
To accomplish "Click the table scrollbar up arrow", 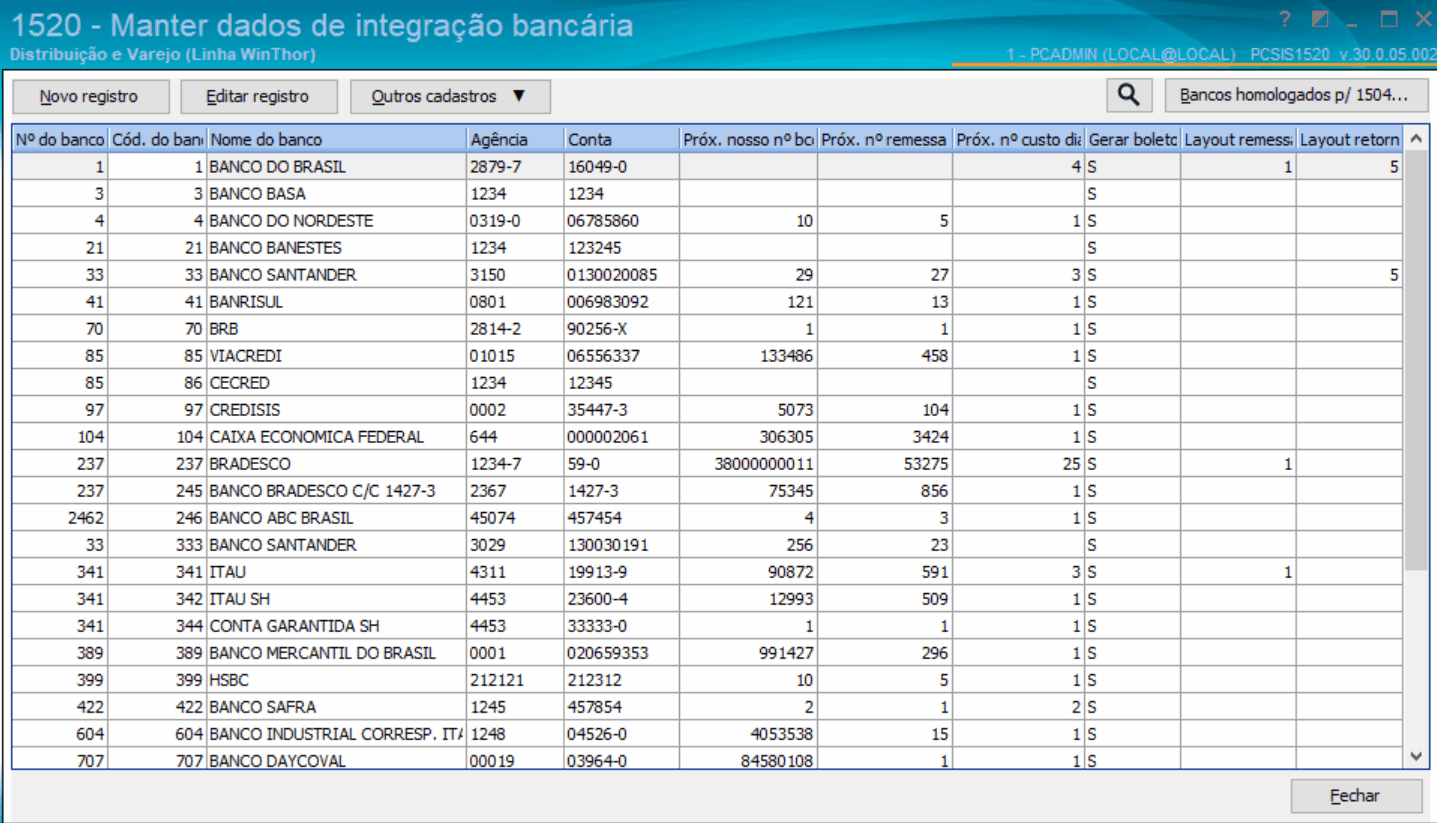I will coord(1415,139).
